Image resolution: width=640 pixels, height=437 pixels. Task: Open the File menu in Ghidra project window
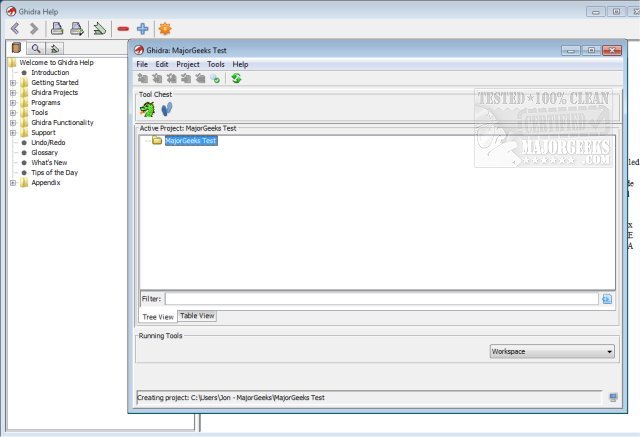click(x=142, y=64)
